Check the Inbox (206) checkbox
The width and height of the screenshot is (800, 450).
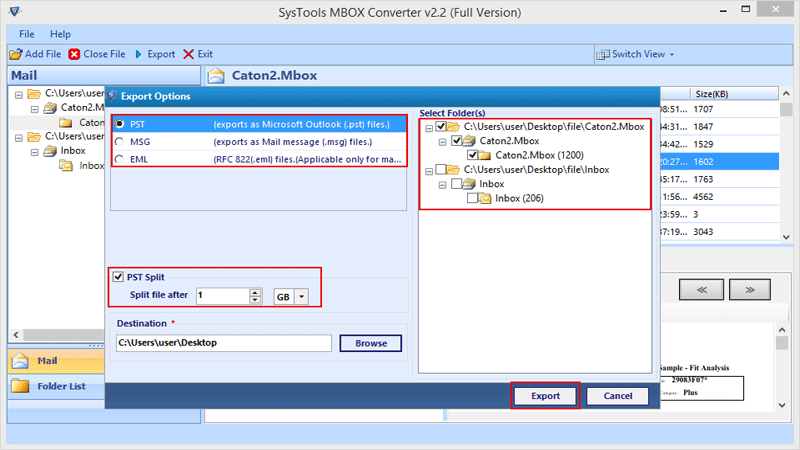tap(472, 198)
